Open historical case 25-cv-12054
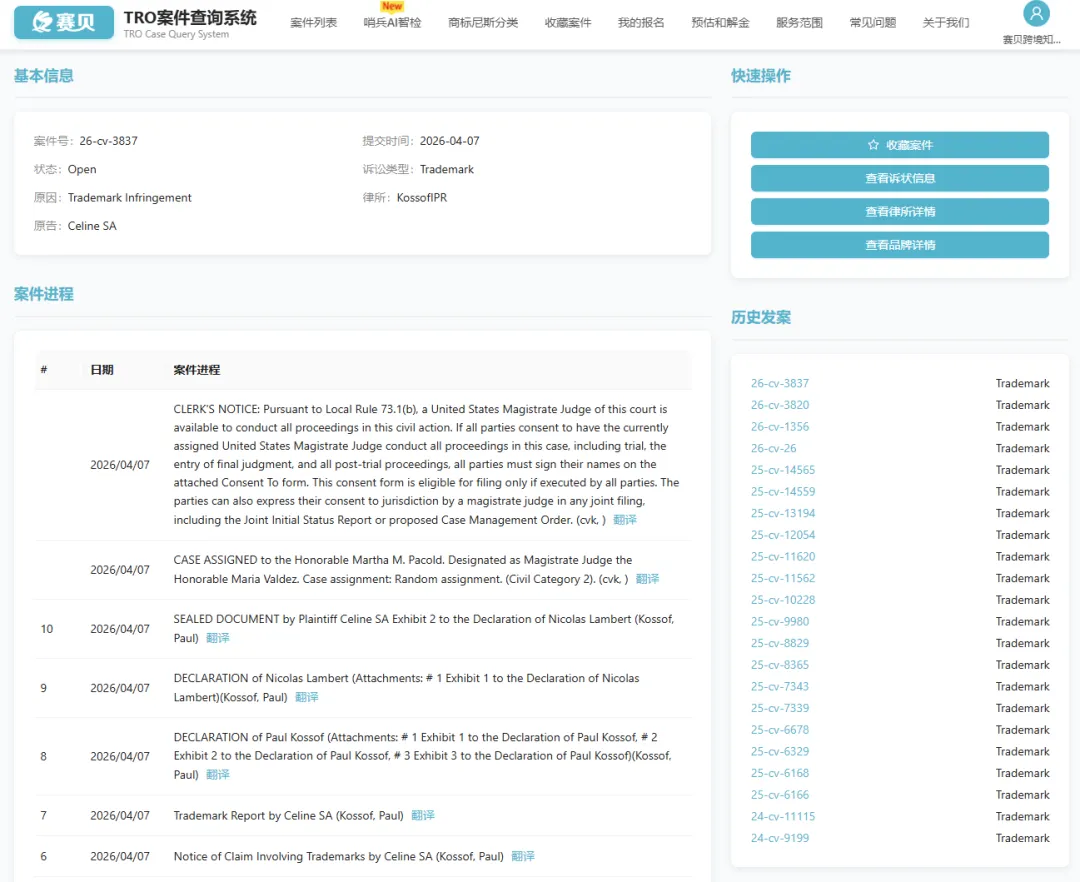 click(783, 535)
